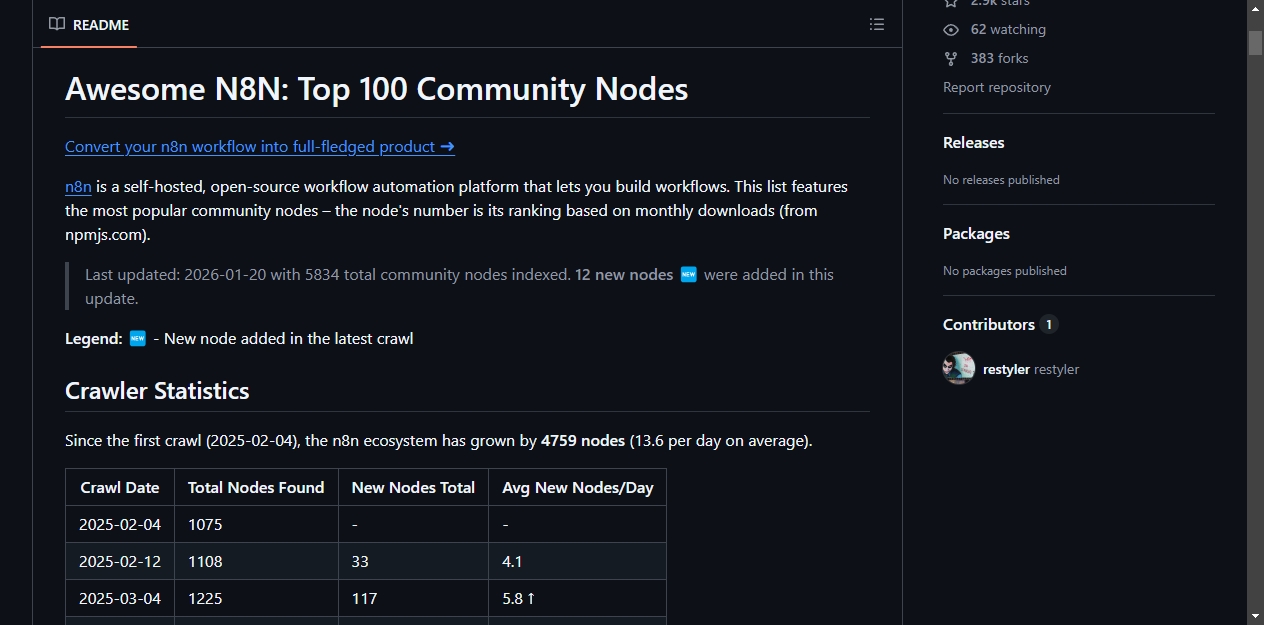1264x625 pixels.
Task: Click the '1225' table cell
Action: (x=256, y=598)
